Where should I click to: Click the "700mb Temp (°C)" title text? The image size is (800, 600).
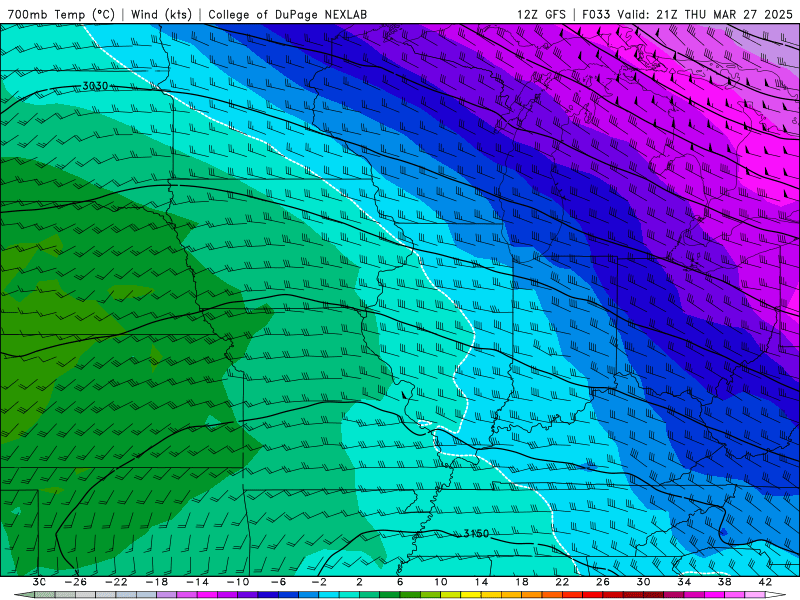point(61,14)
